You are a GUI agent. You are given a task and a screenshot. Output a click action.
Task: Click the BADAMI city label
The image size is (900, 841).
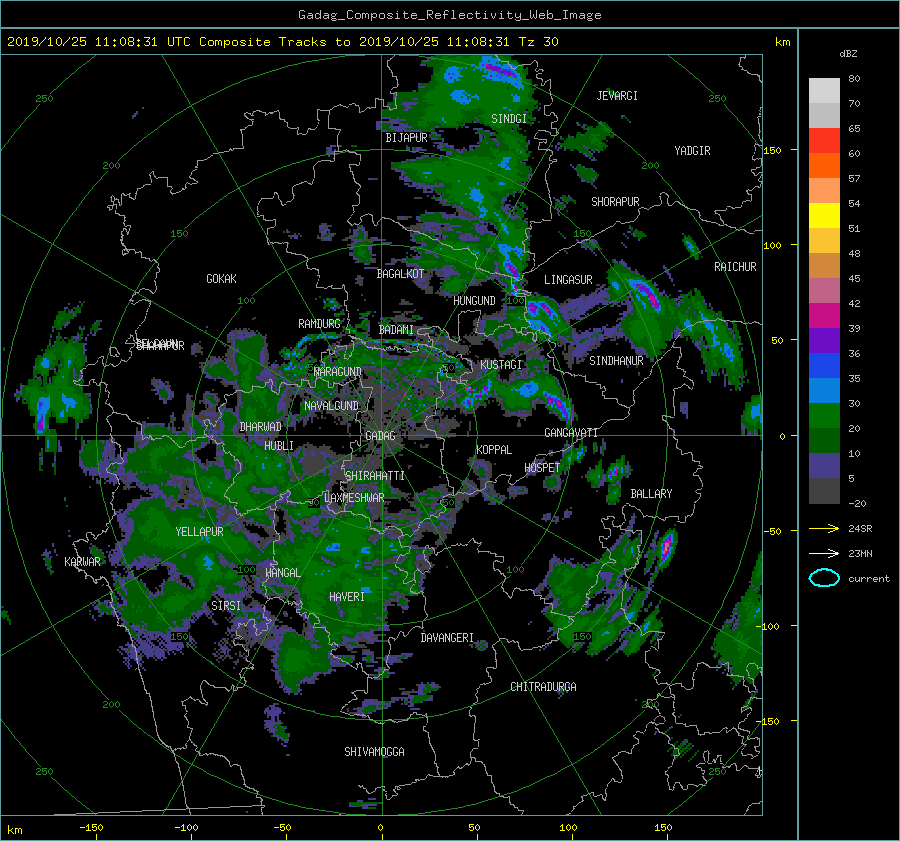coord(396,330)
